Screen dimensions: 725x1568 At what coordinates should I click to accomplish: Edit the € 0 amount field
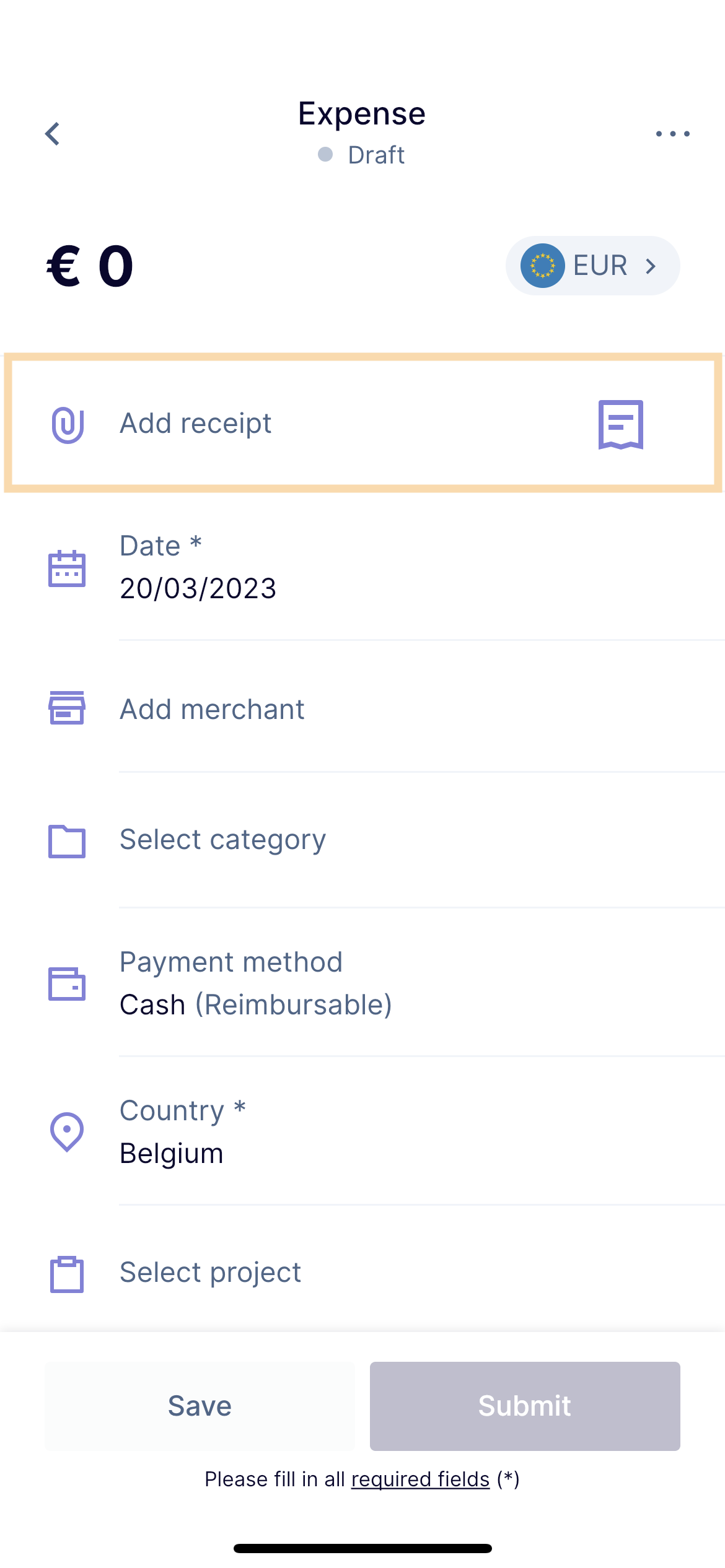(x=90, y=266)
